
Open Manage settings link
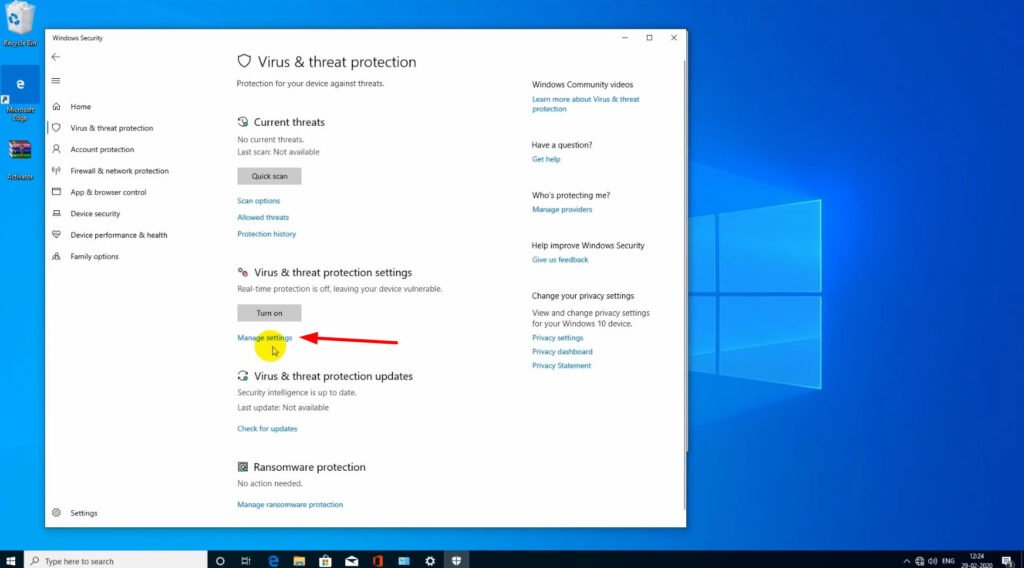264,338
